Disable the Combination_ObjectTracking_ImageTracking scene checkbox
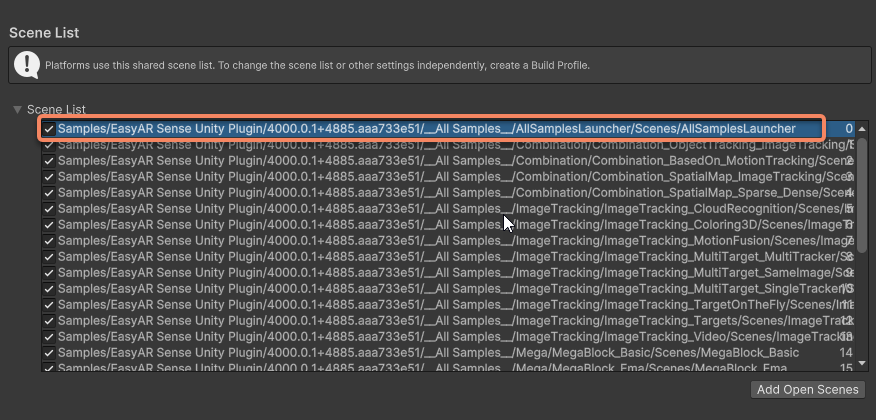876x420 pixels. 49,145
